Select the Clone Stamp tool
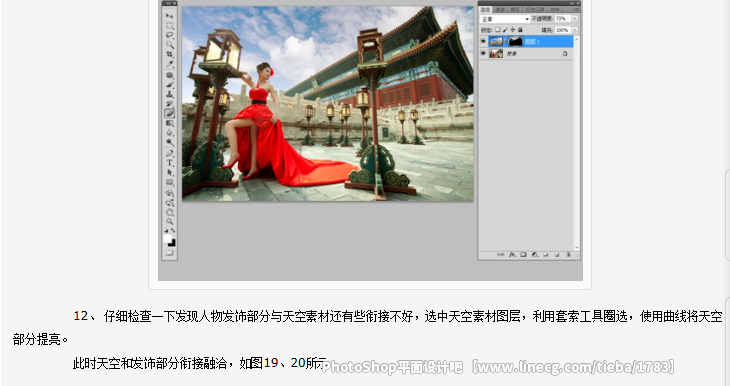Viewport: 730px width, 386px height. (x=169, y=94)
